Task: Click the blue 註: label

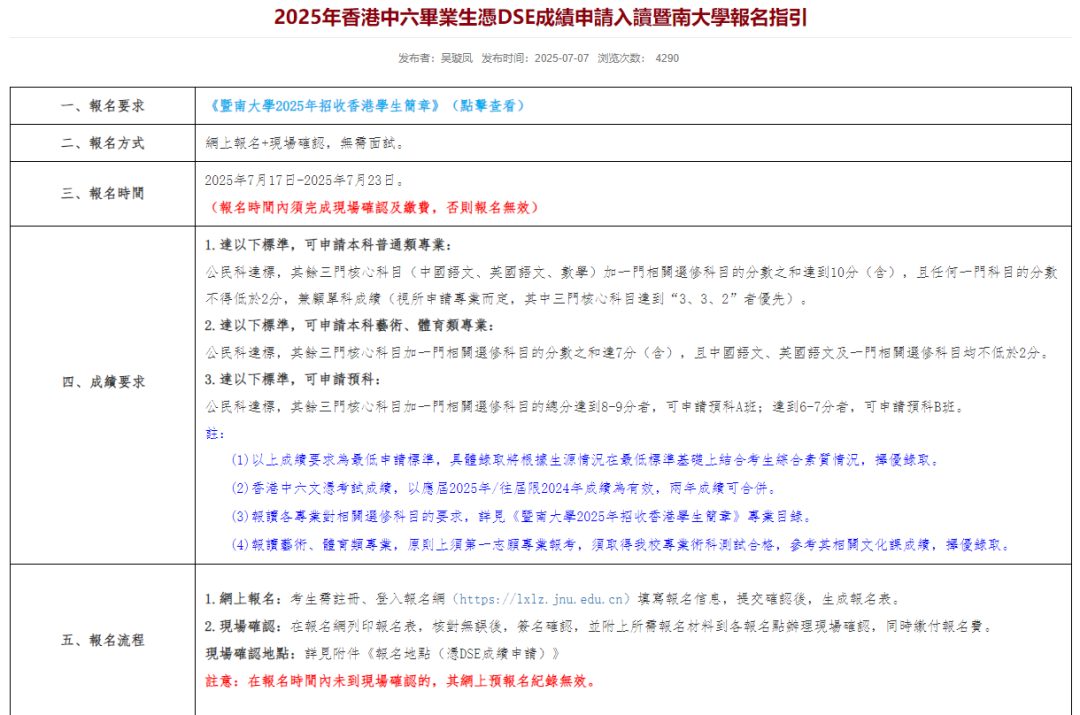Action: pyautogui.click(x=215, y=434)
